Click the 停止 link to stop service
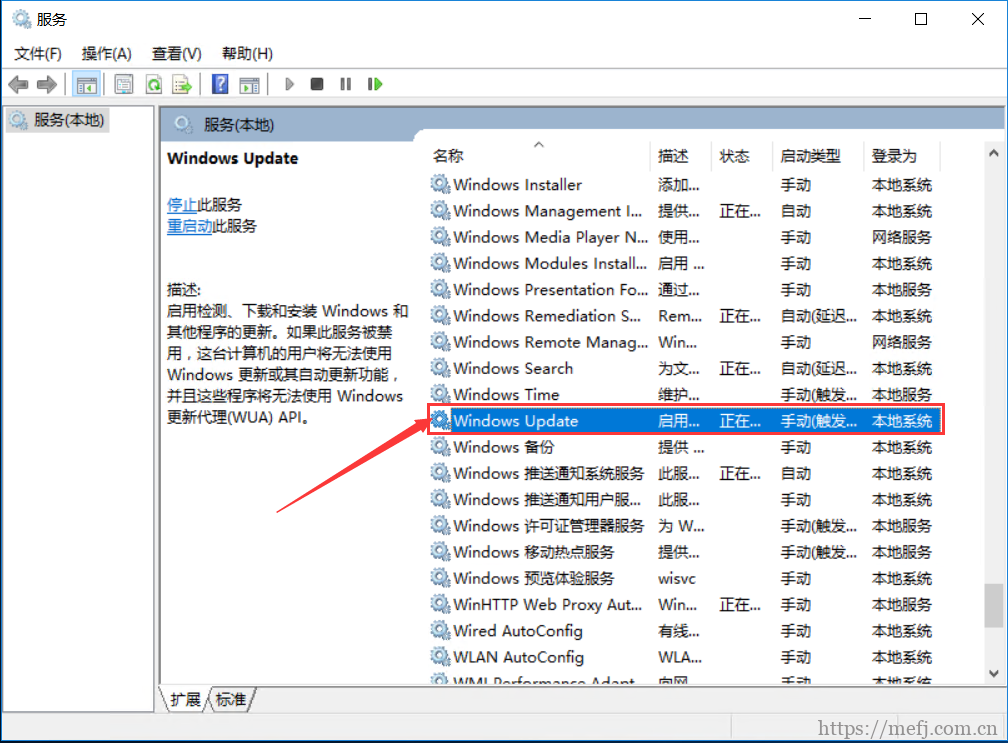This screenshot has width=1008, height=743. coord(181,205)
